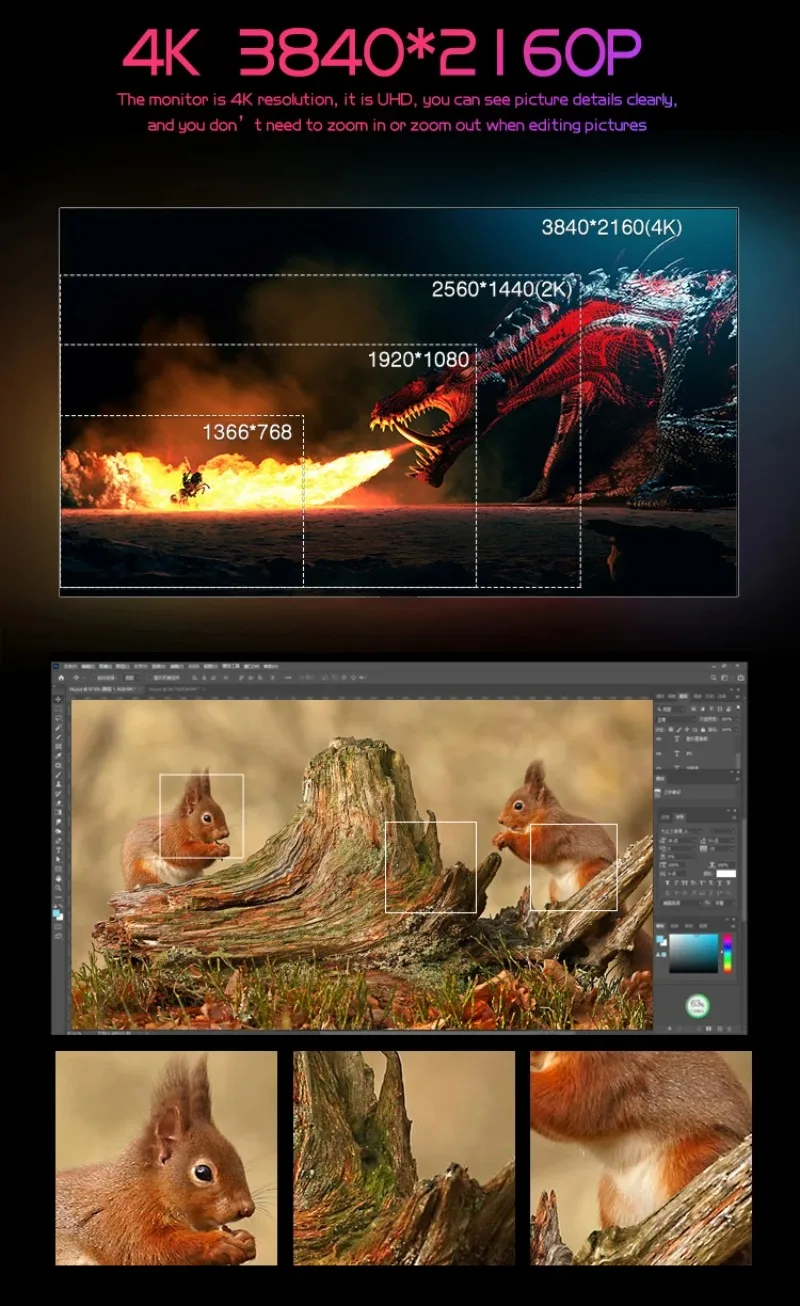Click the green 63% circular badge
This screenshot has width=800, height=1306.
click(699, 1005)
